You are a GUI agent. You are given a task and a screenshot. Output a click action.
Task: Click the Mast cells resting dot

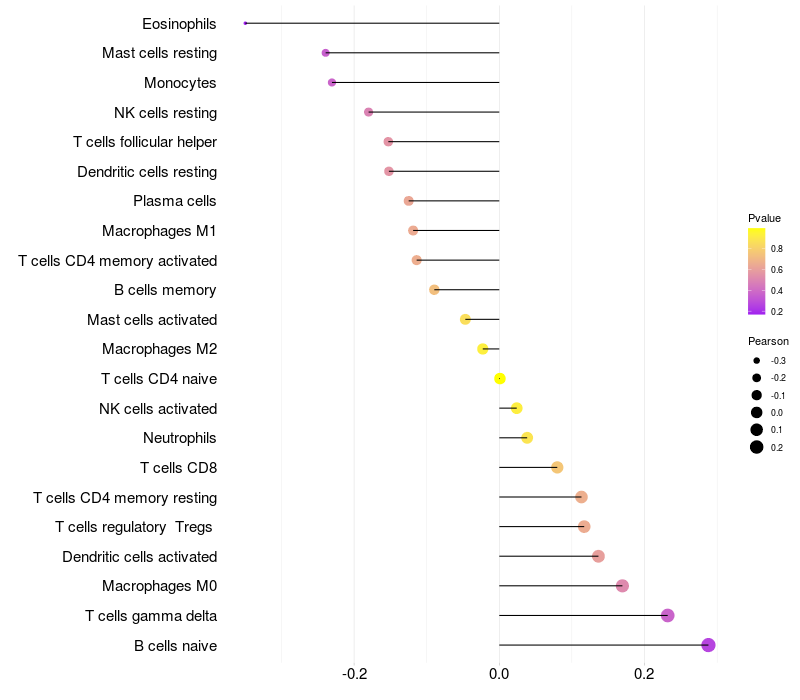click(x=326, y=53)
